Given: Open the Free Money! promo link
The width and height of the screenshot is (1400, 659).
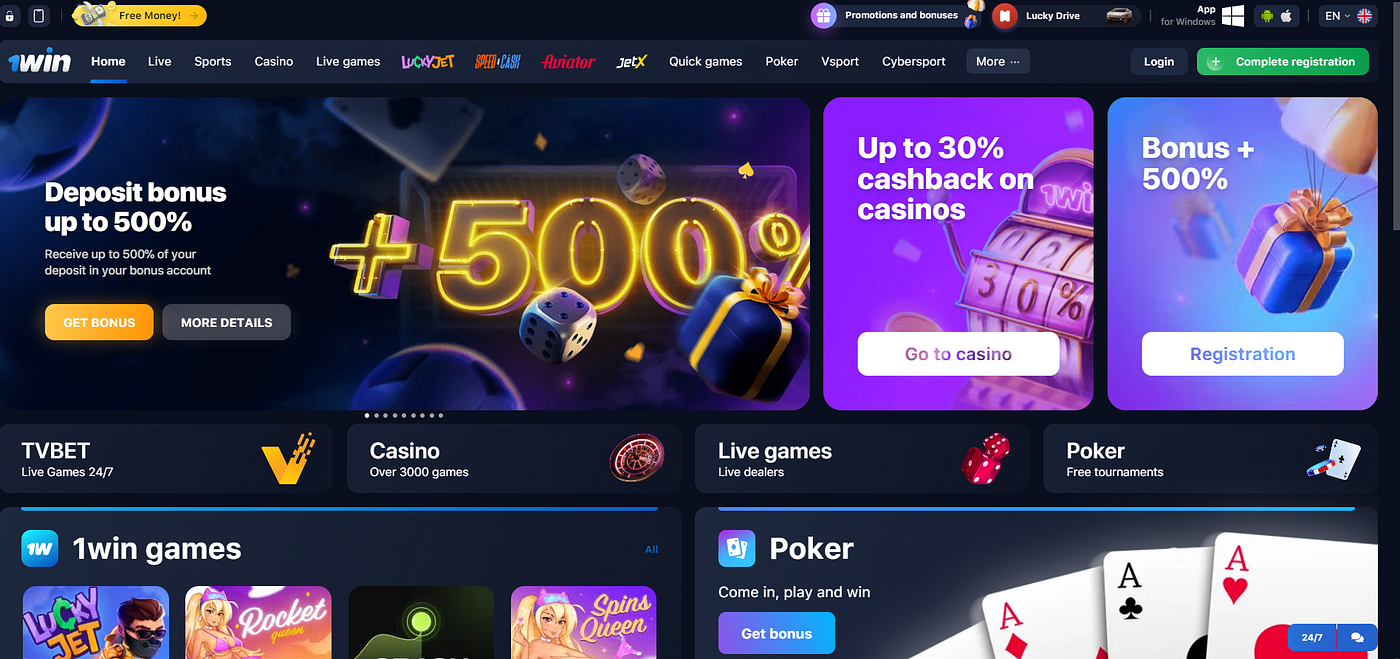Looking at the screenshot, I should 140,15.
